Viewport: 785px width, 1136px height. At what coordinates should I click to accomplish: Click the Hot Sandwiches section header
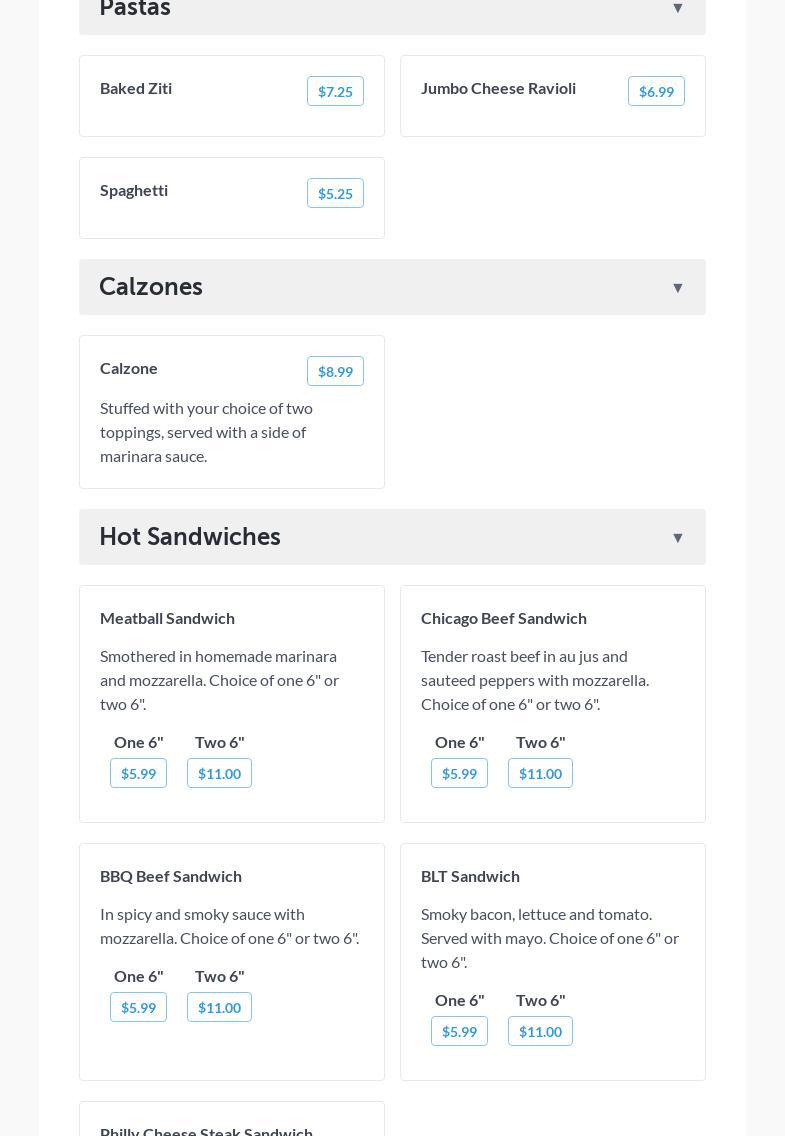(190, 537)
